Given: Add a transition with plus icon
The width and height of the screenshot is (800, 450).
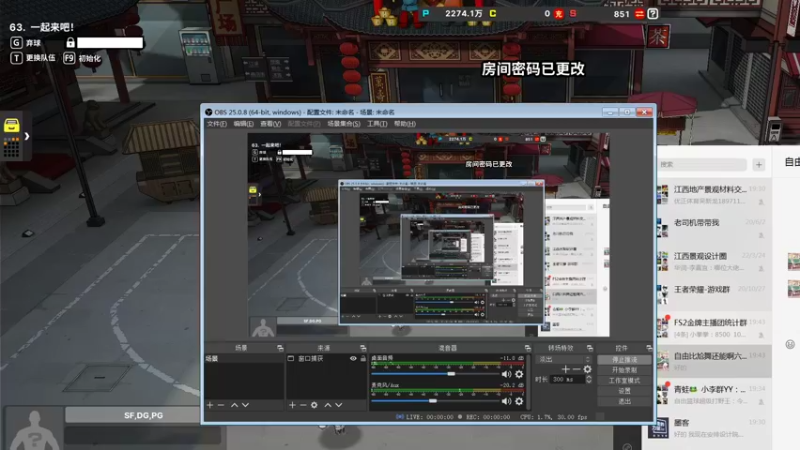Looking at the screenshot, I should pos(565,369).
